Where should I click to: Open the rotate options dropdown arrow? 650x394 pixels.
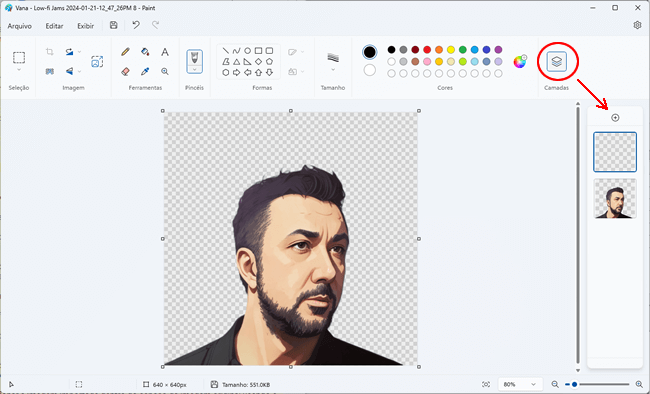(80, 52)
